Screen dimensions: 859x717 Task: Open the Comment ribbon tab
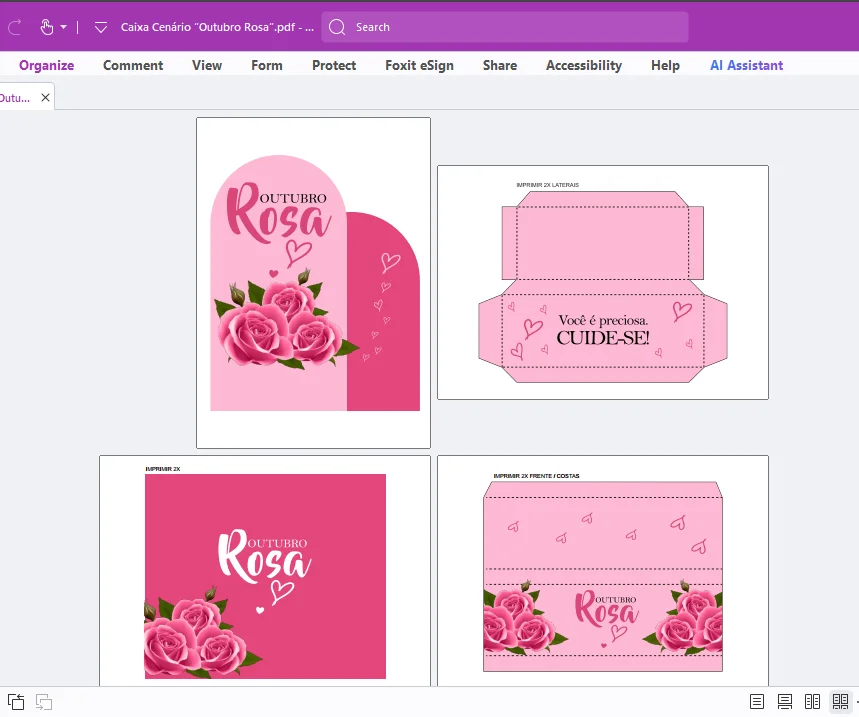pos(133,65)
